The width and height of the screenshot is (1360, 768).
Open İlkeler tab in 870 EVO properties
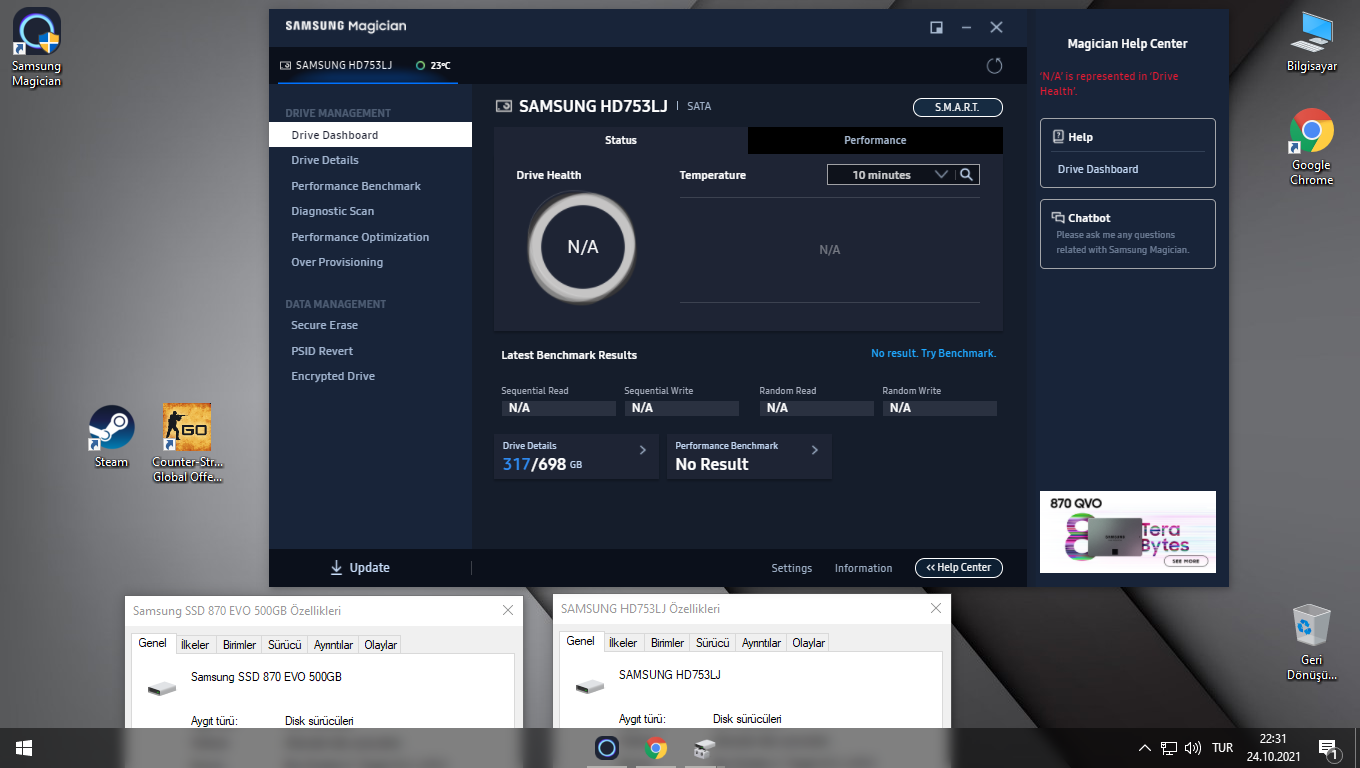[195, 645]
